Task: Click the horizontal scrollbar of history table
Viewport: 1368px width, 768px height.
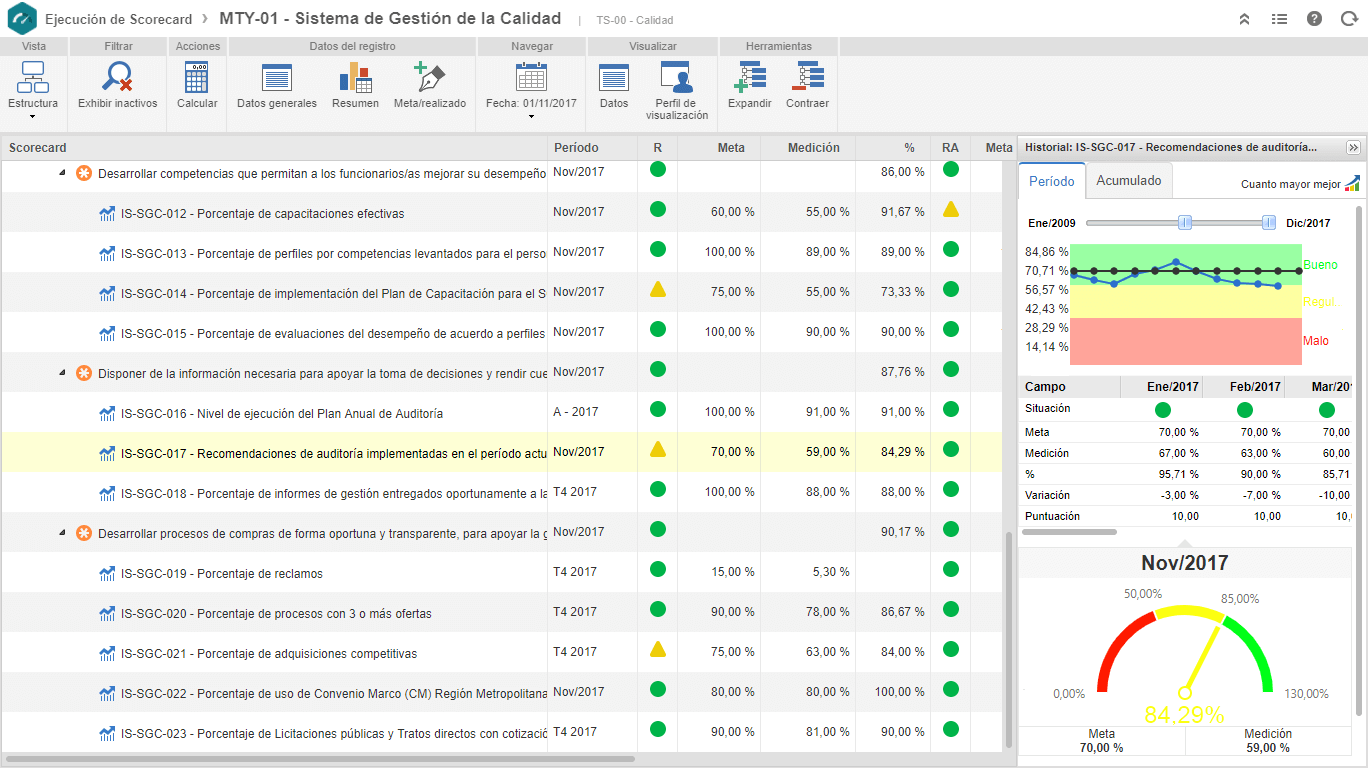Action: 1071,532
